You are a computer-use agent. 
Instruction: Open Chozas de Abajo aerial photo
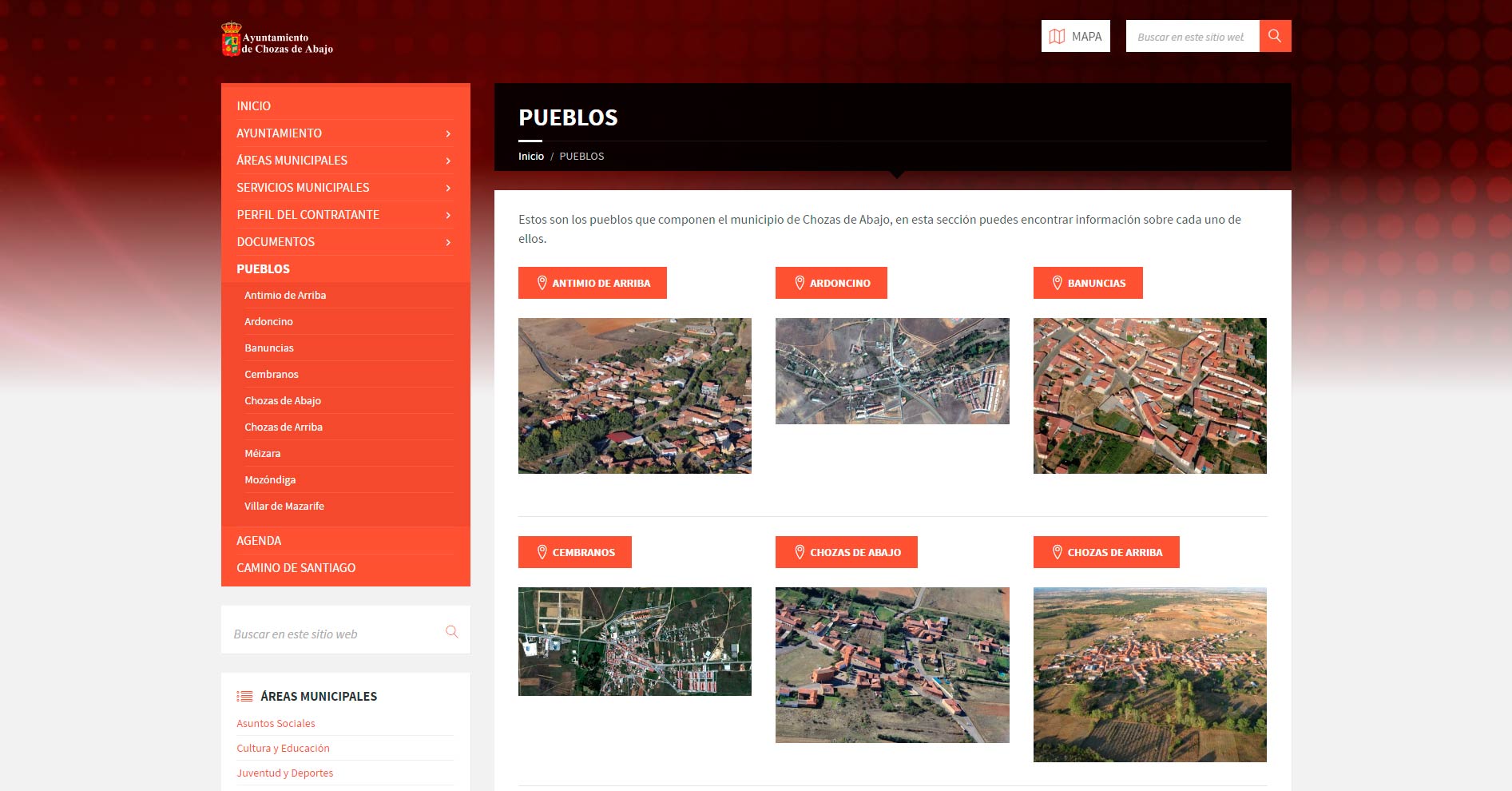(892, 665)
